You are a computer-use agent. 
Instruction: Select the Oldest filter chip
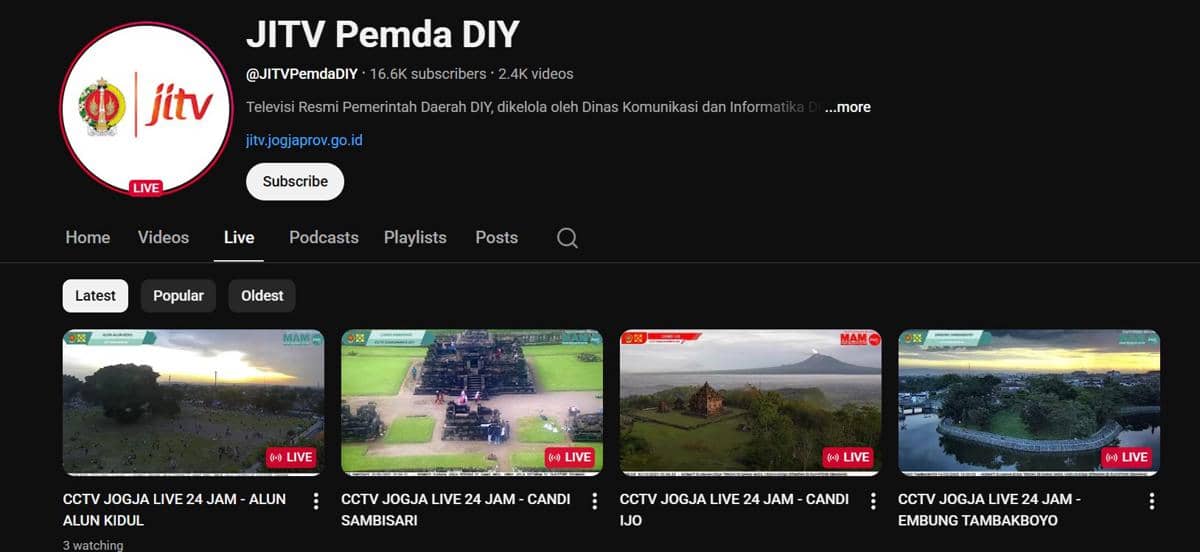[x=262, y=296]
